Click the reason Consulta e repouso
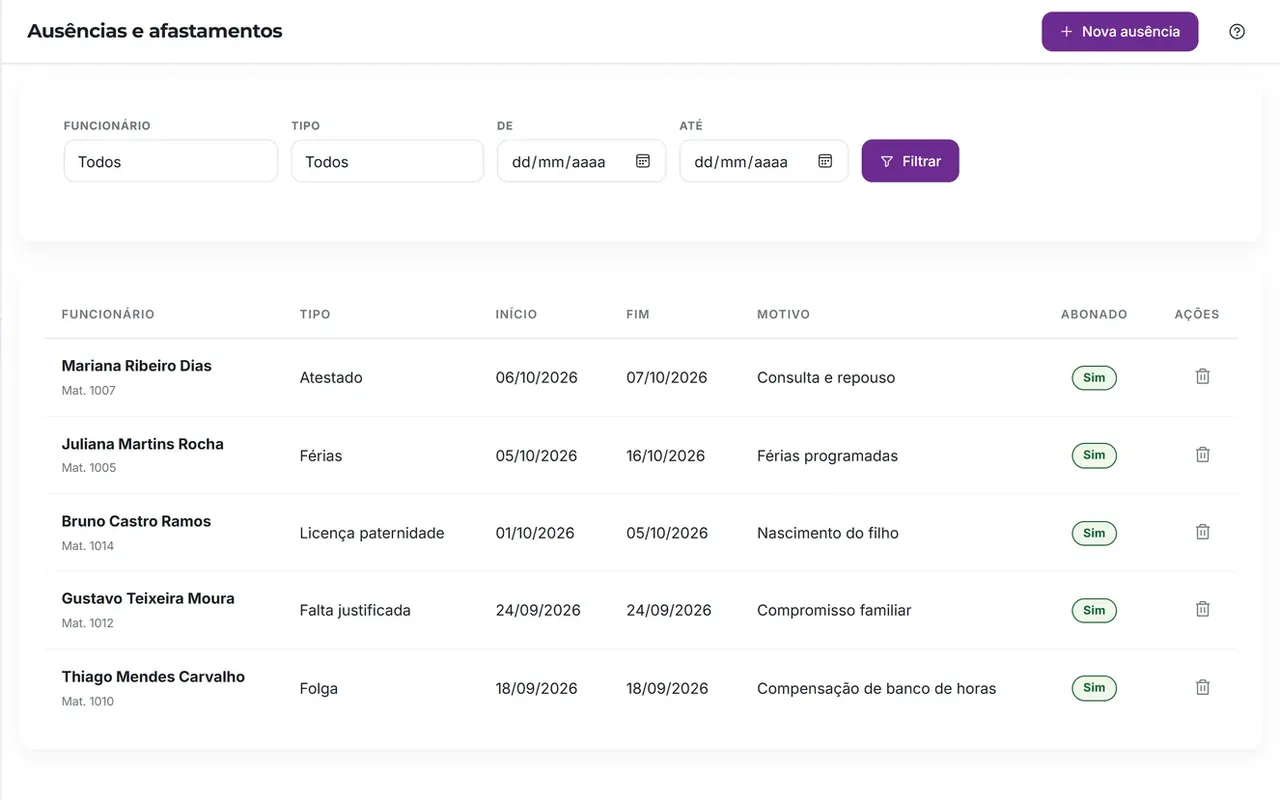 pyautogui.click(x=826, y=378)
